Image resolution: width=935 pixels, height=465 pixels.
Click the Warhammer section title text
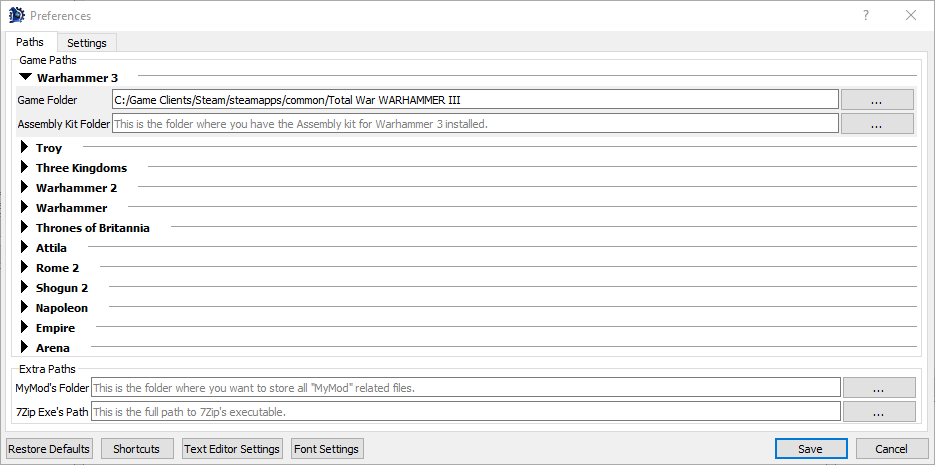(72, 207)
